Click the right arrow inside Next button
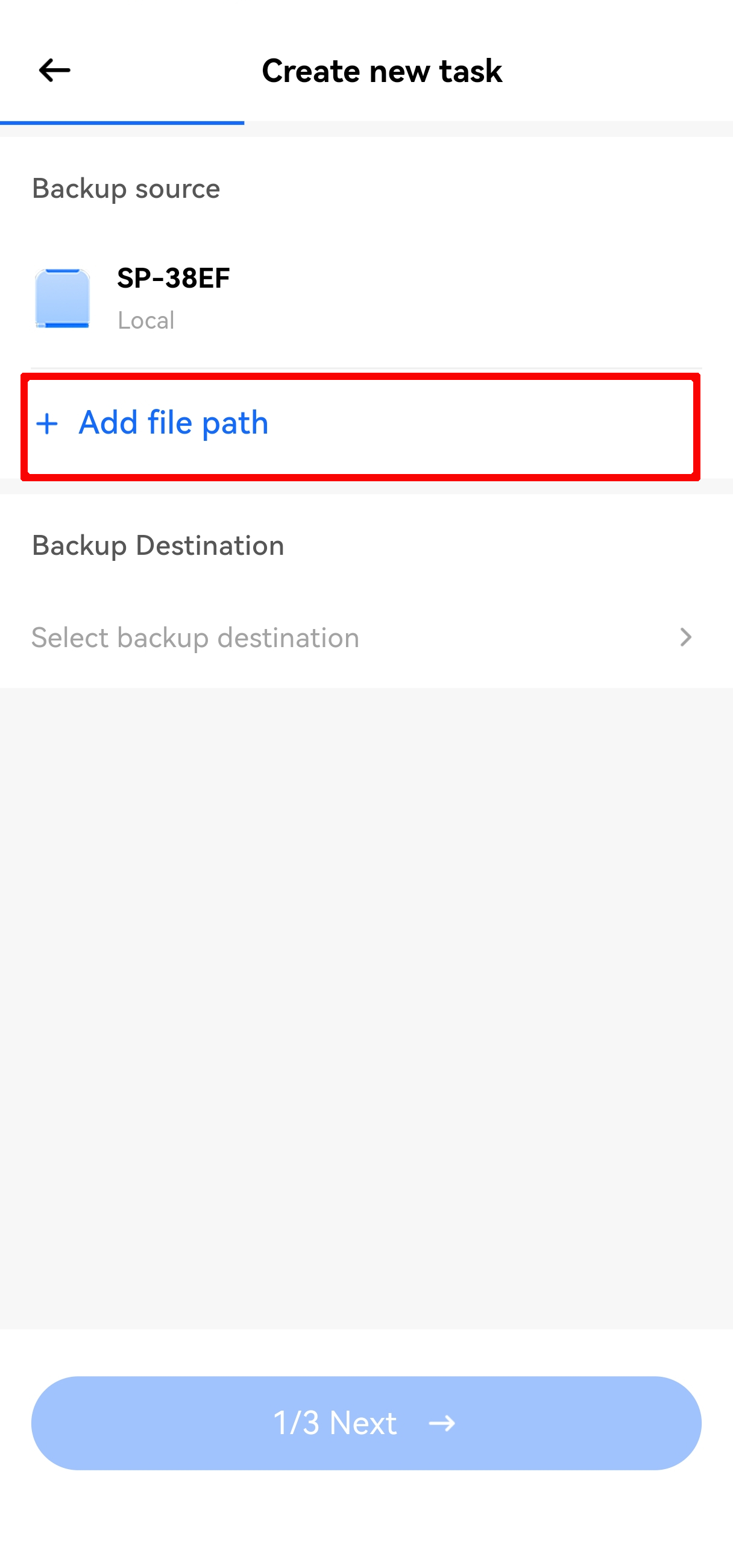The image size is (733, 1568). click(x=442, y=1423)
